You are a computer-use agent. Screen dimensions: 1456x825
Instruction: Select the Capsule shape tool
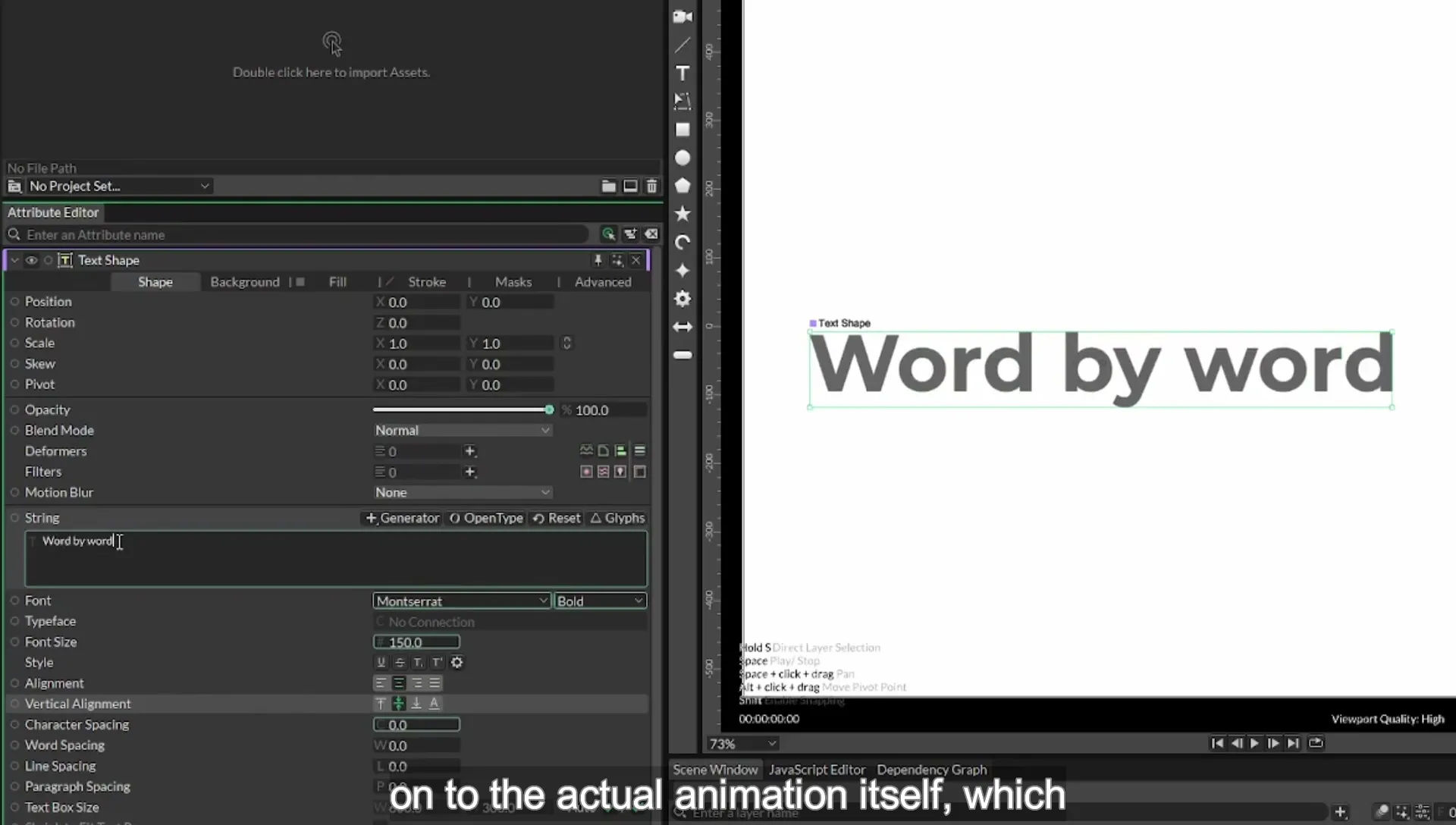click(x=682, y=355)
